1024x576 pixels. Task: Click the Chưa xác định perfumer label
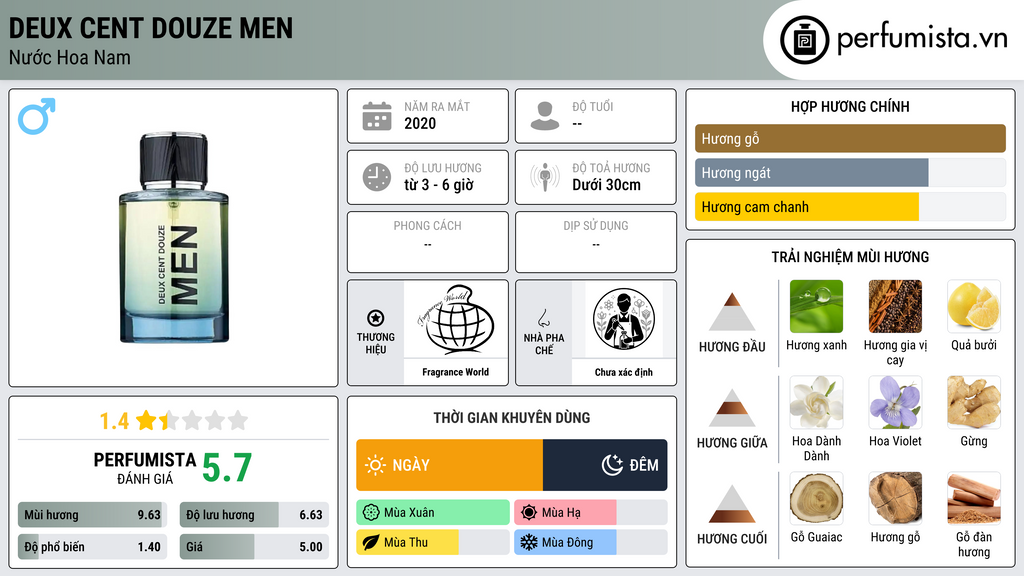[624, 372]
